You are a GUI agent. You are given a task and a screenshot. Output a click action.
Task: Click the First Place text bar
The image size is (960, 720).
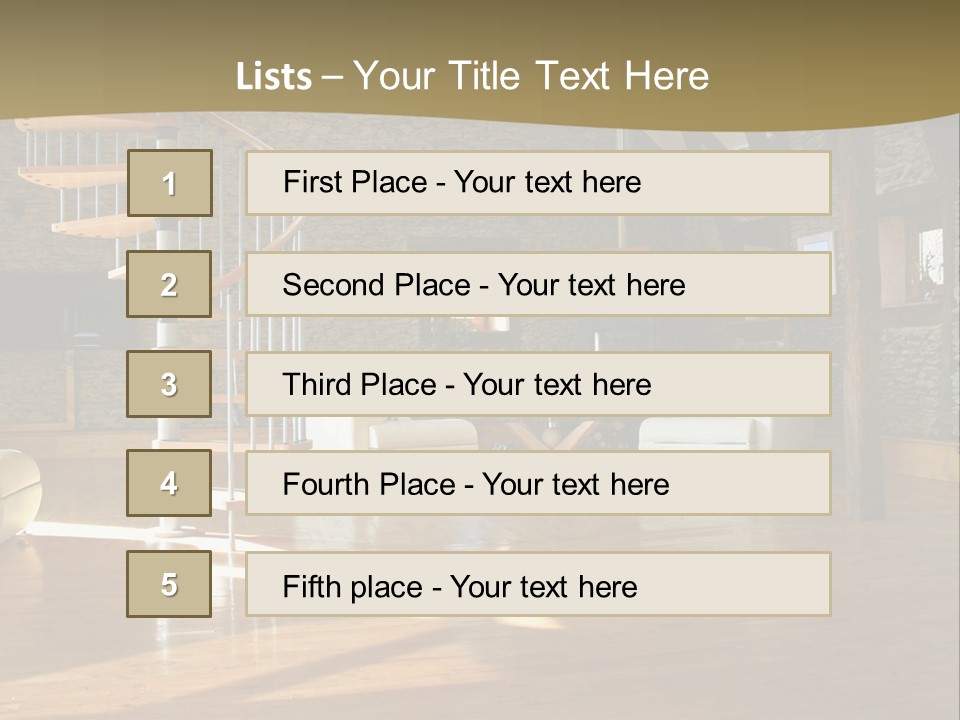click(x=538, y=183)
